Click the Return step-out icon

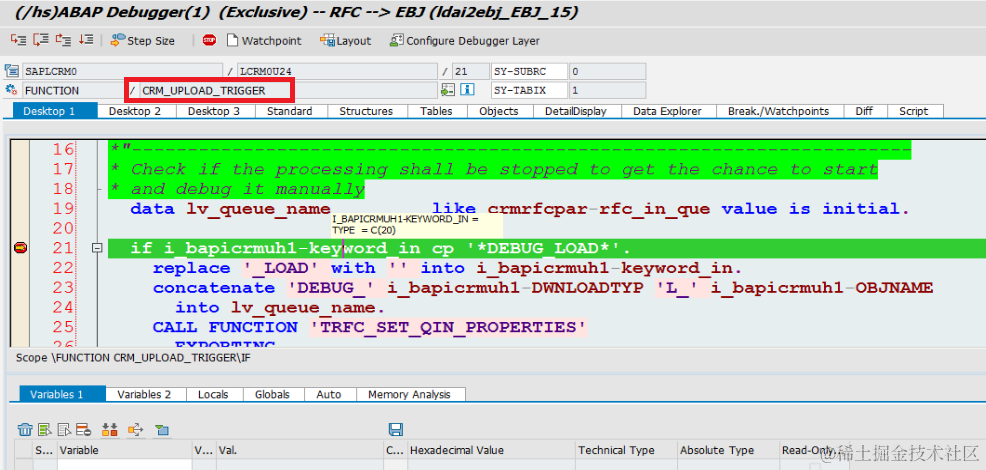tap(63, 40)
